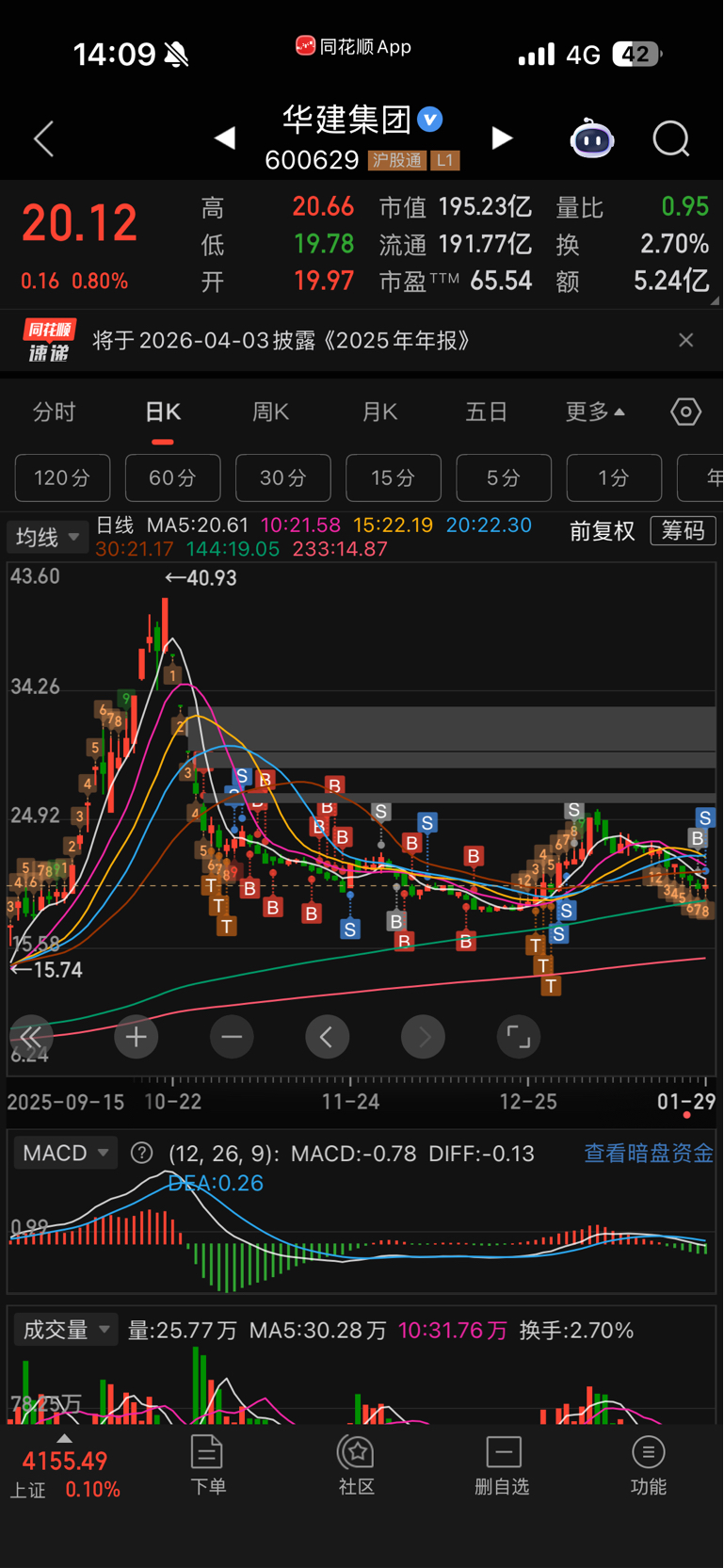The width and height of the screenshot is (724, 1568).
Task: Collapse chart toolbar with double-left arrow
Action: tap(31, 1037)
